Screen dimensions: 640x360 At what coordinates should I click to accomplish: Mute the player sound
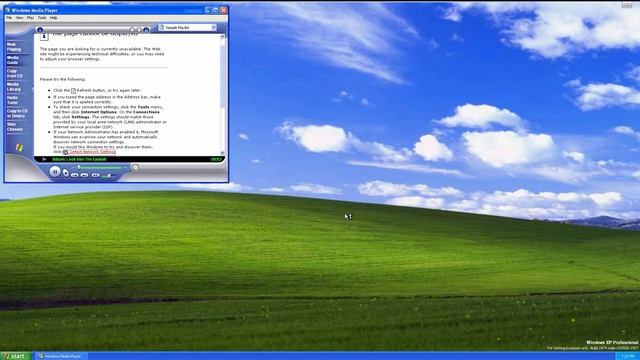[96, 175]
